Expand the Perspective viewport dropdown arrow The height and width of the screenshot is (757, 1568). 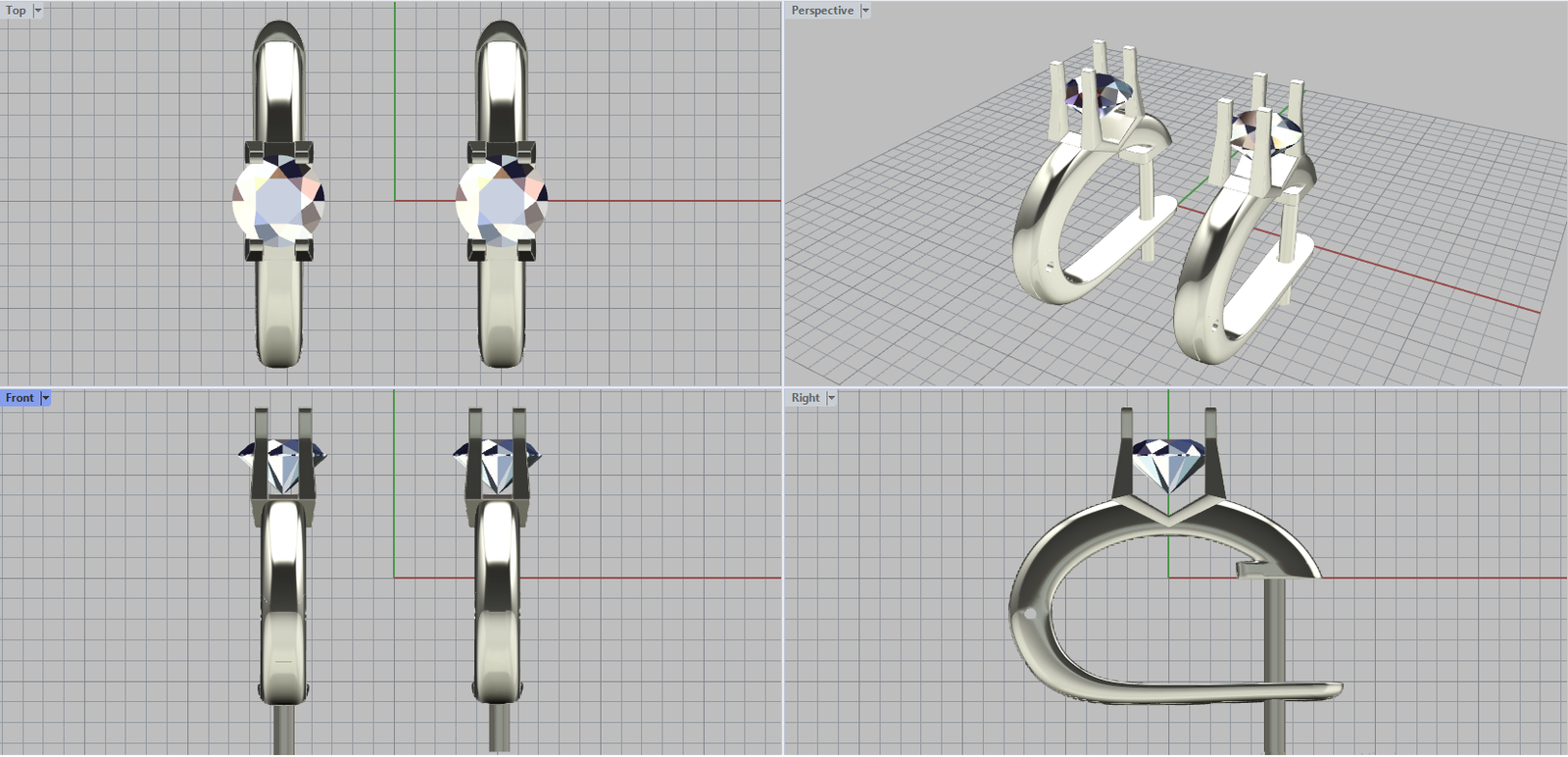865,11
